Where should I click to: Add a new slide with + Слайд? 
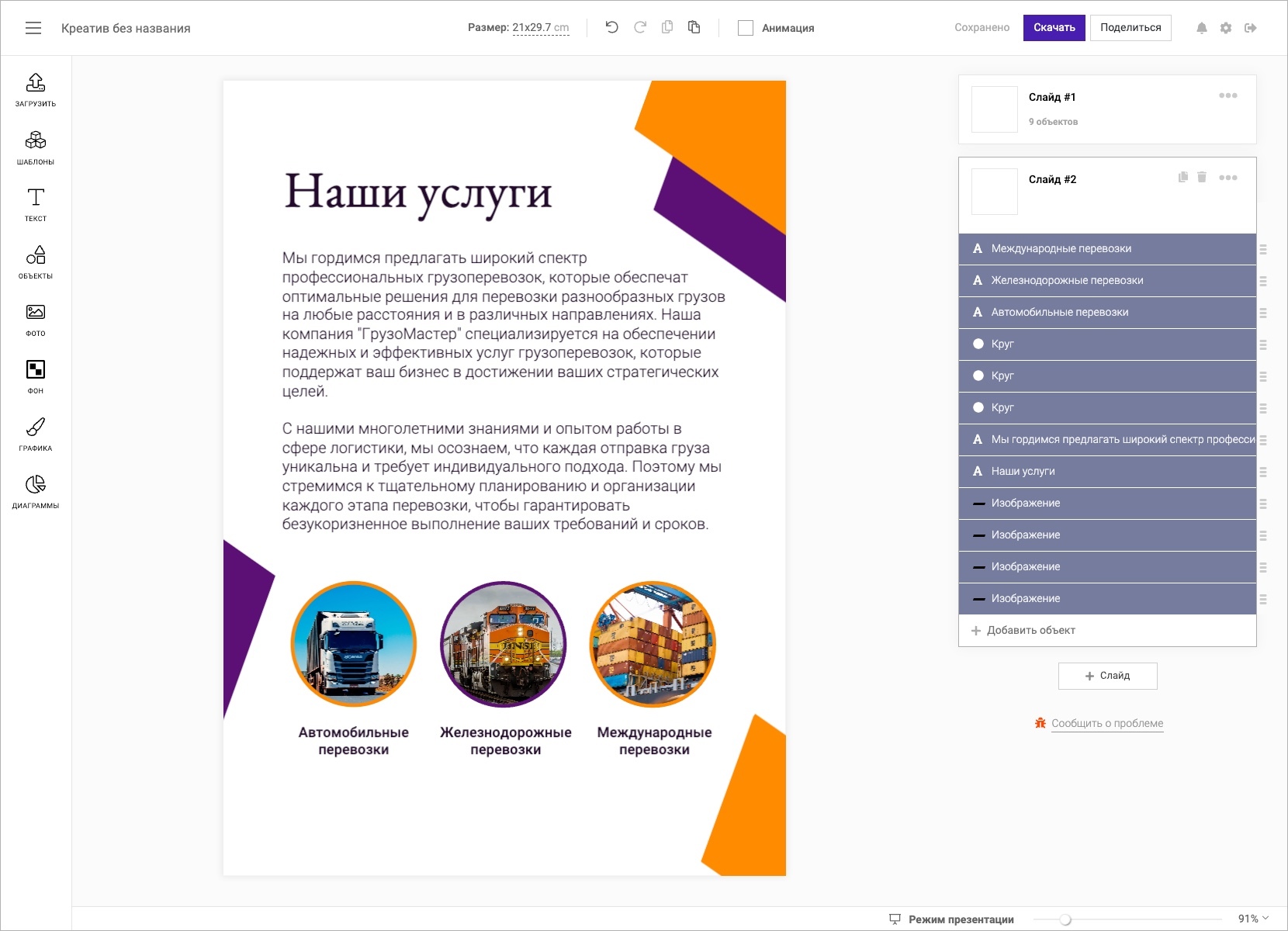point(1107,676)
